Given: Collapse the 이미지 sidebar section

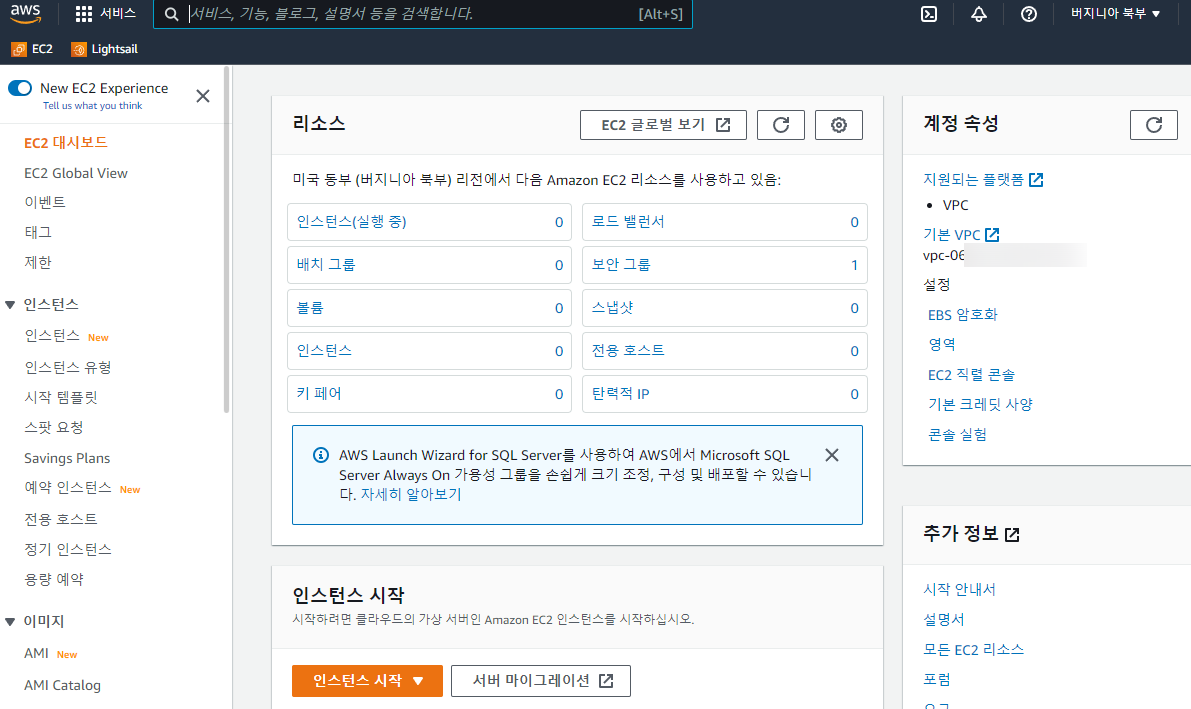Looking at the screenshot, I should pyautogui.click(x=10, y=622).
